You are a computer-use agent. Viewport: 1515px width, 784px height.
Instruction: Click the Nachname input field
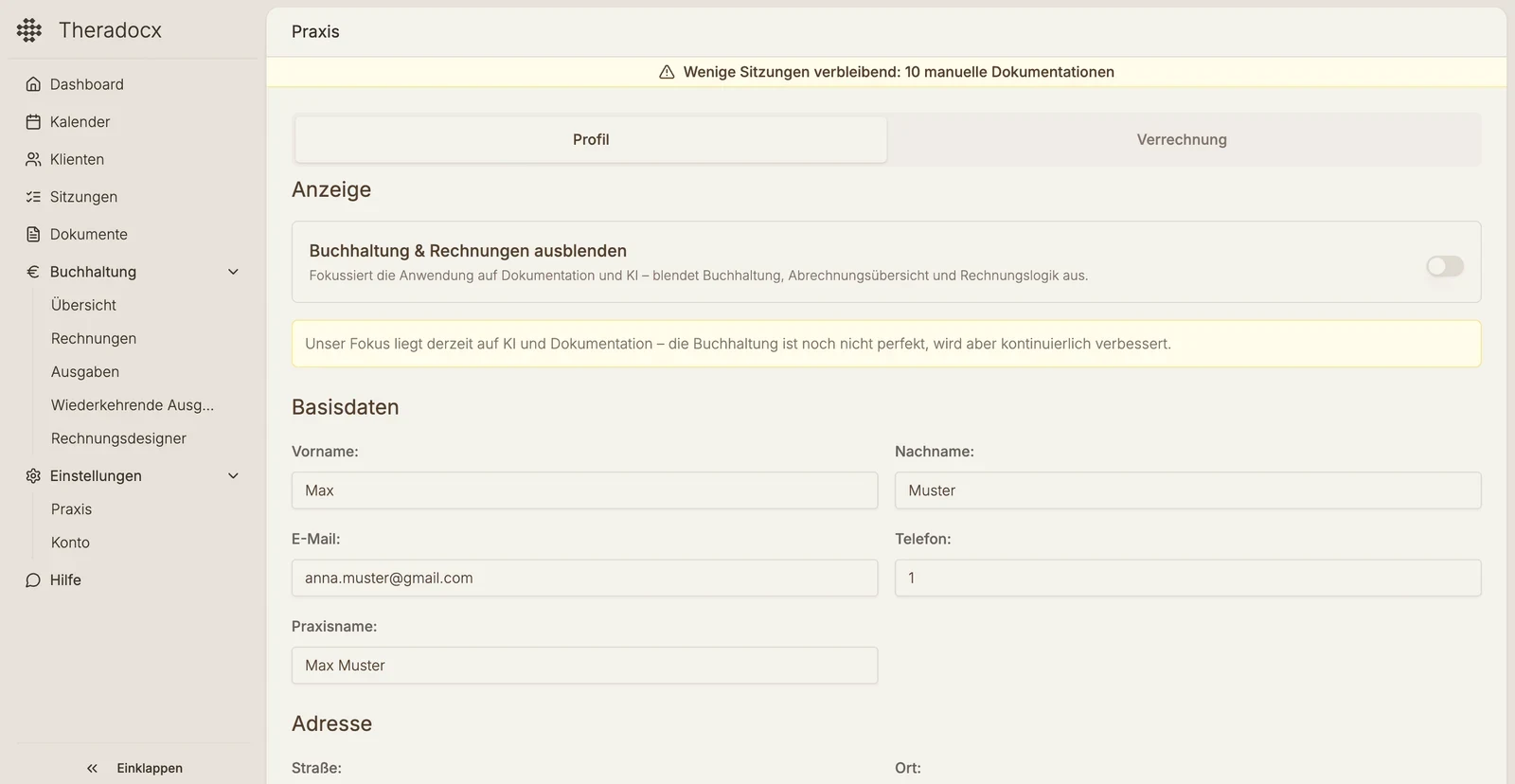(x=1187, y=490)
